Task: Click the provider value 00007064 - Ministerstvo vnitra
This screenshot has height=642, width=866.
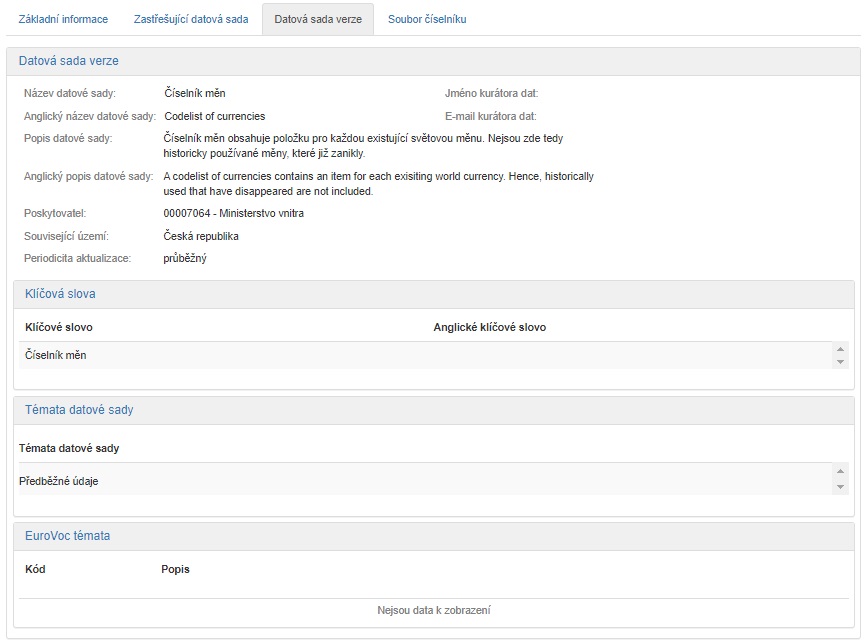Action: (x=233, y=213)
